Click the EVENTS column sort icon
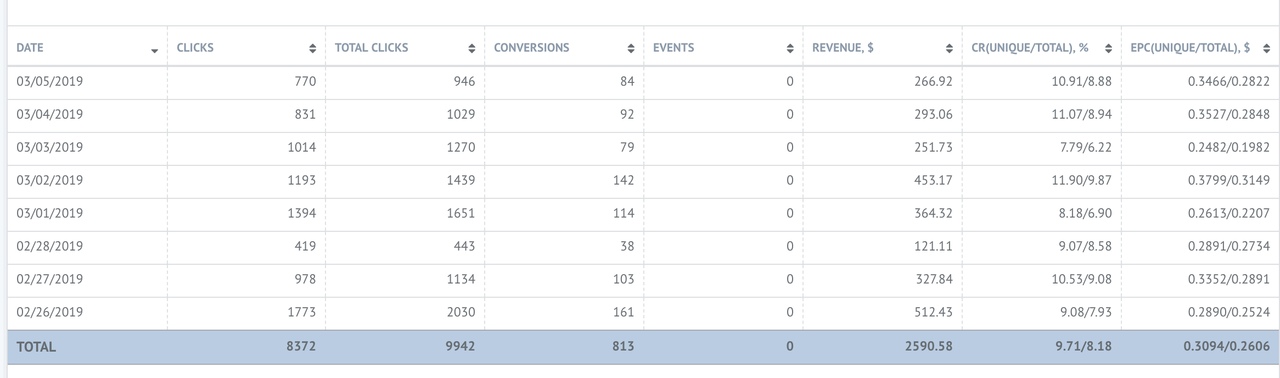1280x378 pixels. (x=789, y=48)
